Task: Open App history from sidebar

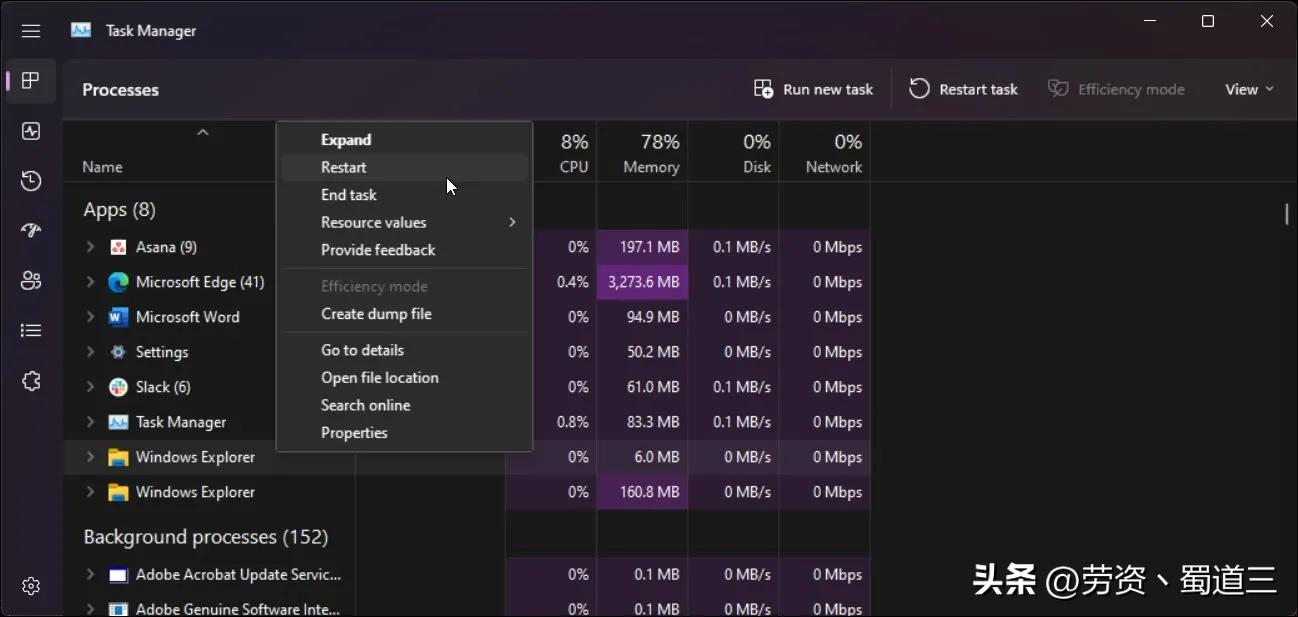Action: pos(31,181)
